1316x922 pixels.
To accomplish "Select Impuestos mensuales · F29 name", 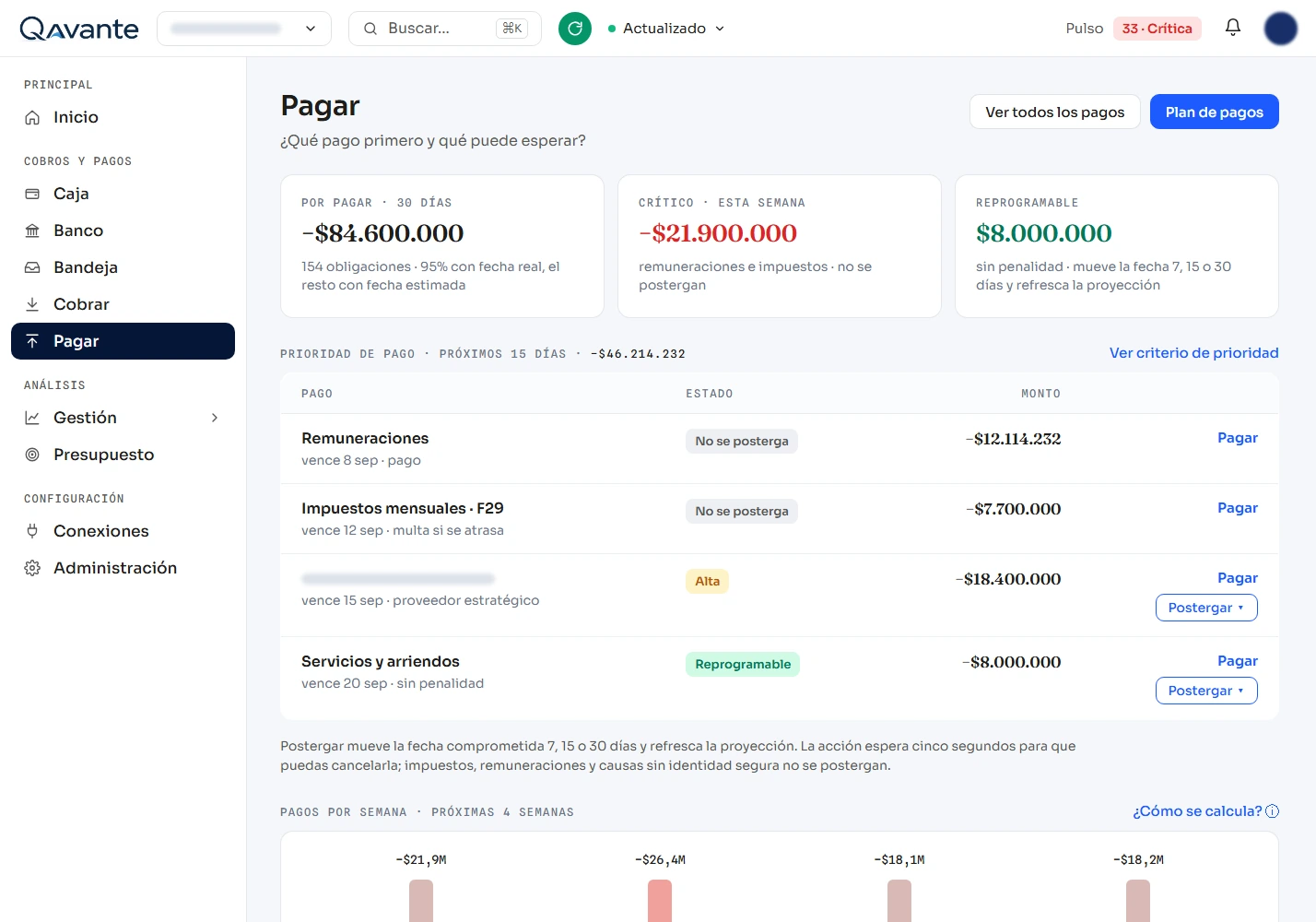I will pyautogui.click(x=403, y=509).
